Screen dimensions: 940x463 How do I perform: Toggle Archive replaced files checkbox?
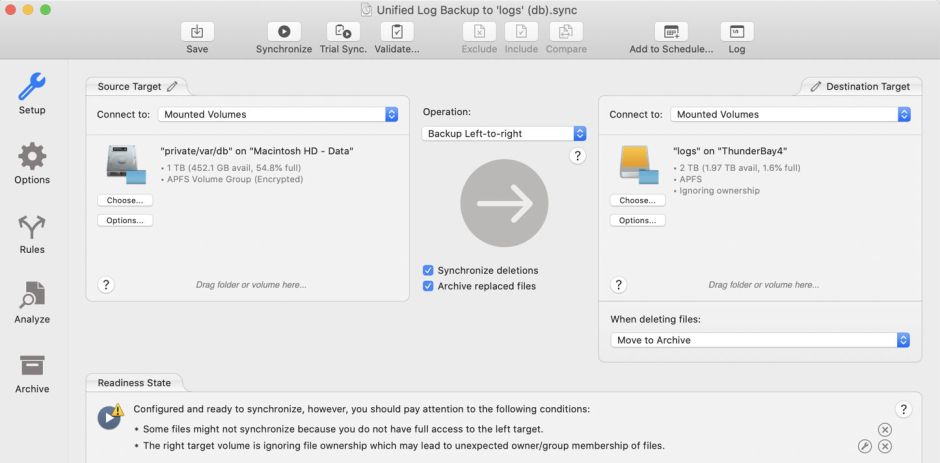pos(428,286)
